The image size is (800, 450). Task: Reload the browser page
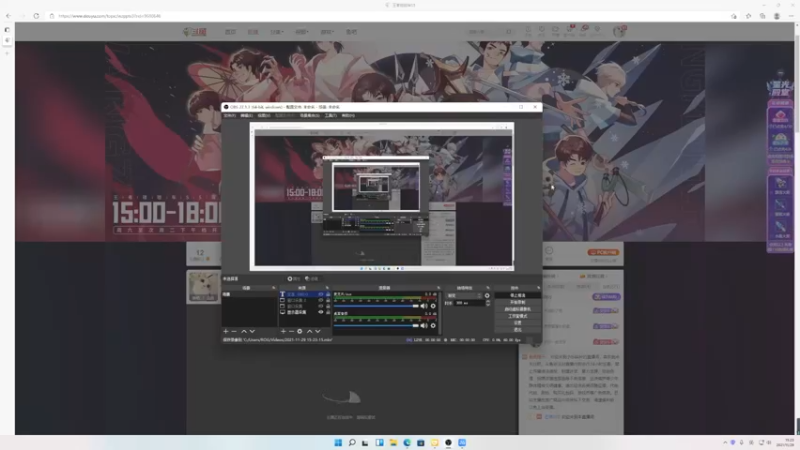click(36, 16)
